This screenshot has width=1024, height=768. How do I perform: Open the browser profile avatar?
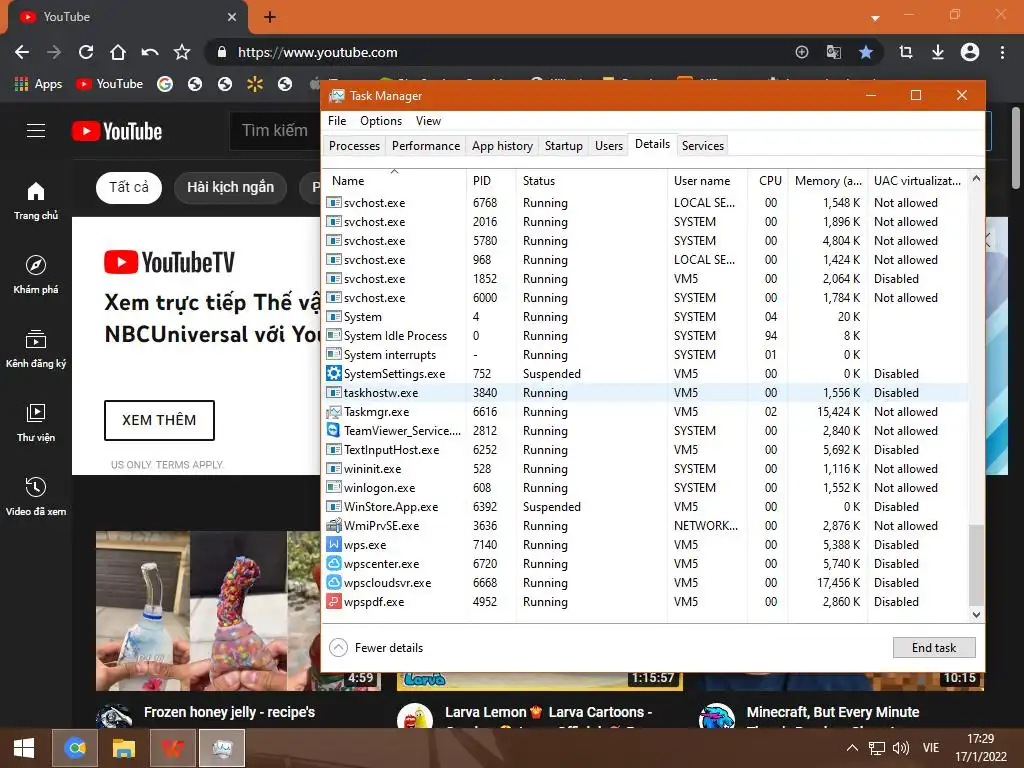click(970, 52)
